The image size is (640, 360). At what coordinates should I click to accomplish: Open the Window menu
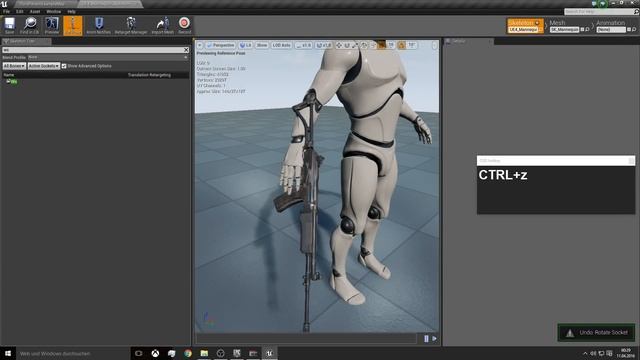click(x=53, y=11)
